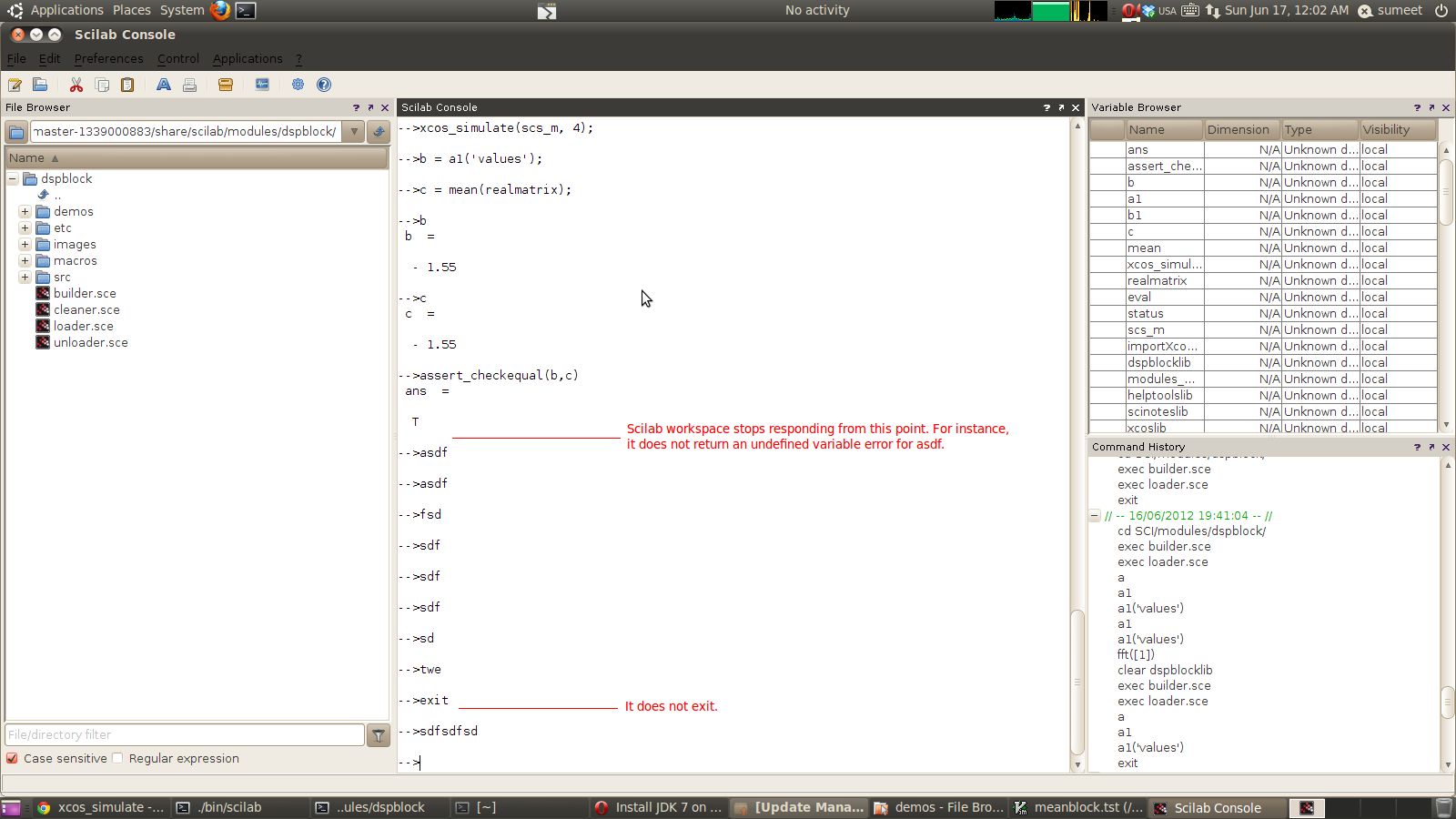The width and height of the screenshot is (1456, 819).
Task: Switch to Update Manager taskbar window
Action: (x=799, y=807)
